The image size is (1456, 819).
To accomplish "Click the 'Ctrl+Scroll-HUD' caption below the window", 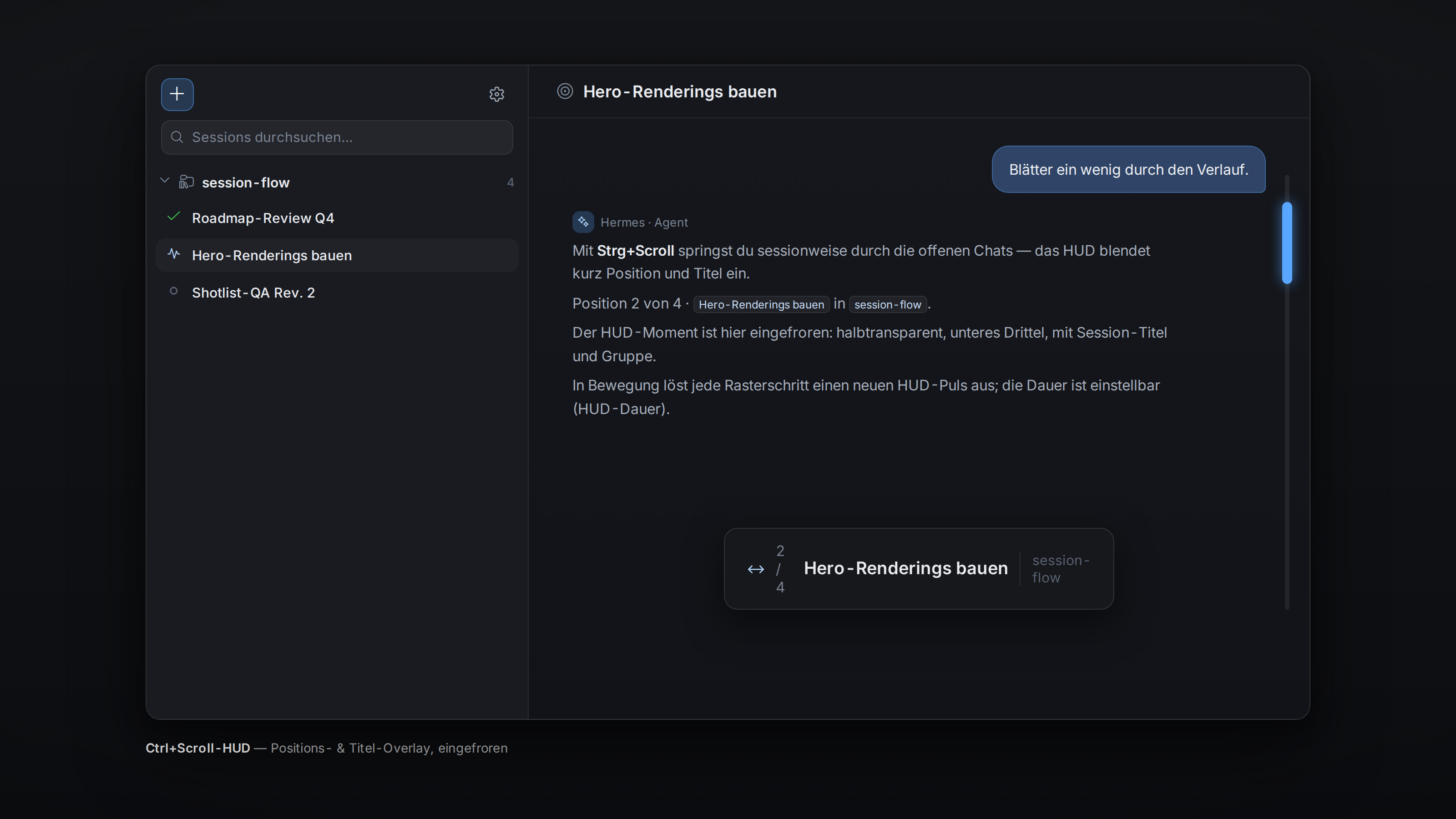I will click(x=198, y=748).
